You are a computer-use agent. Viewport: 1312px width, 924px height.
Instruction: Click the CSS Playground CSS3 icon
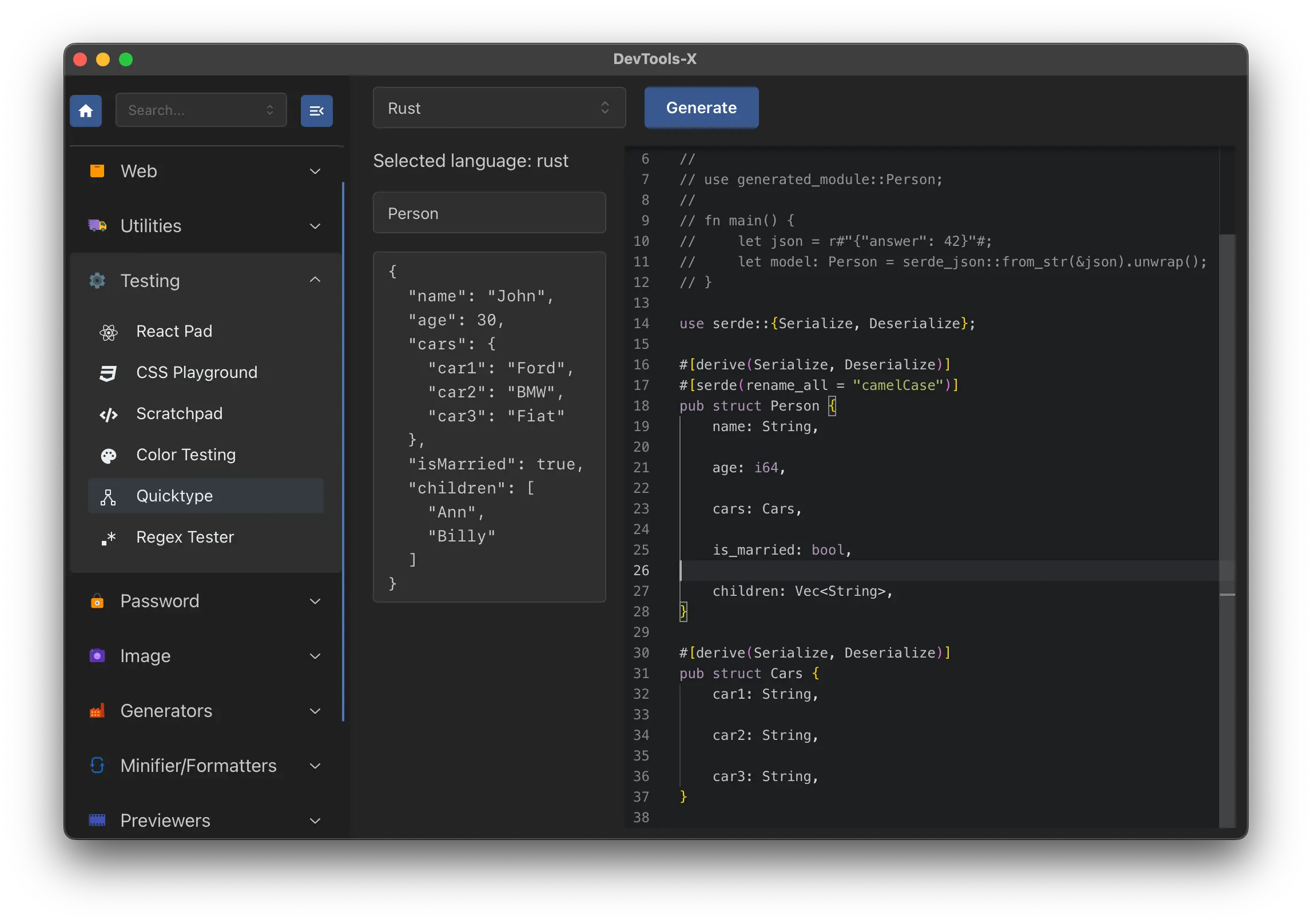[x=108, y=373]
